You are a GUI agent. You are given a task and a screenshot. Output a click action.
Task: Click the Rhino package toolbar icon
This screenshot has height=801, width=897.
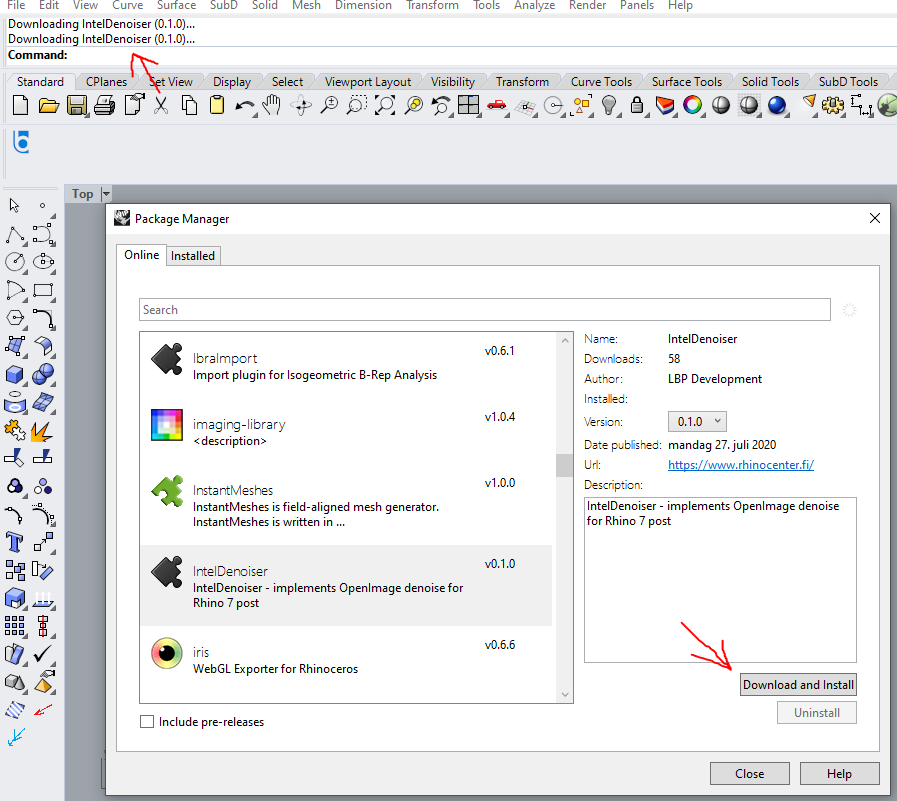(21, 142)
